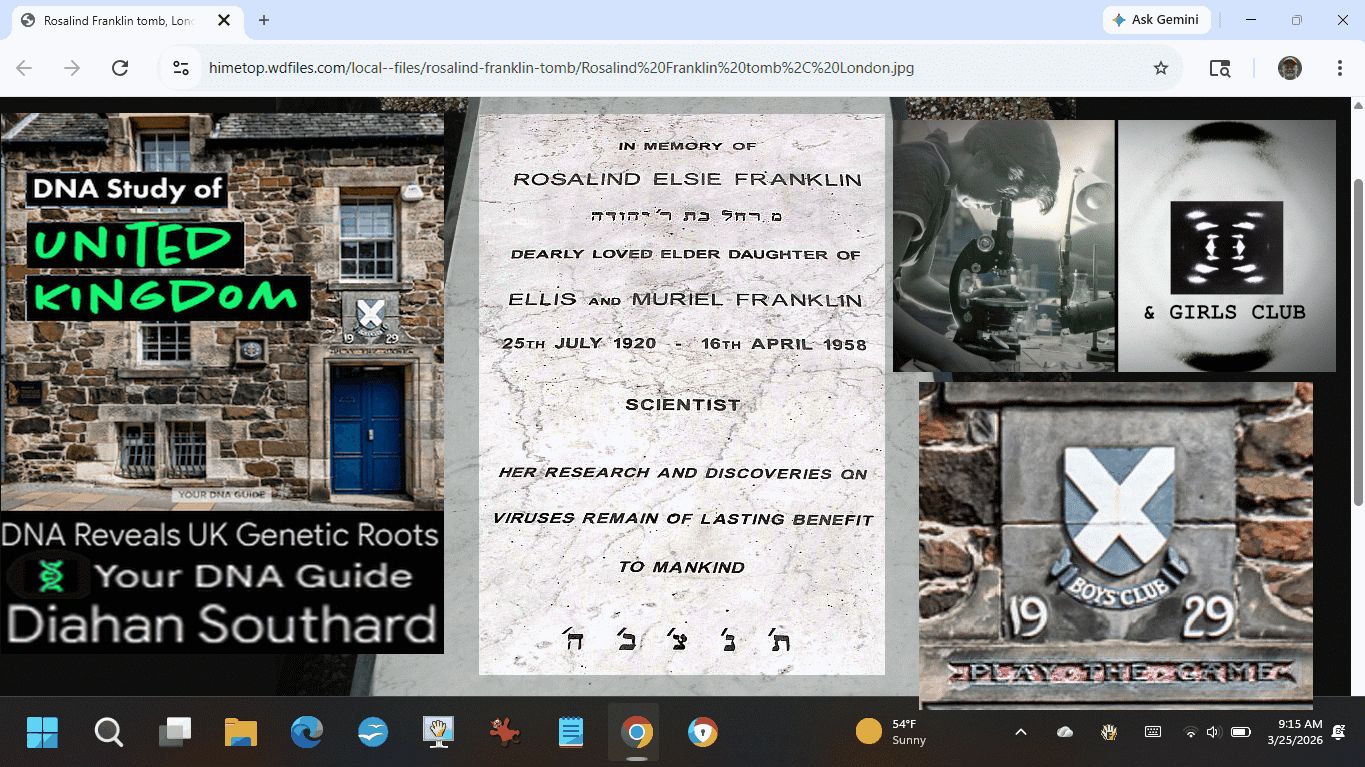The image size is (1365, 767).
Task: Click the vertical page scrollbar
Action: tap(1357, 300)
